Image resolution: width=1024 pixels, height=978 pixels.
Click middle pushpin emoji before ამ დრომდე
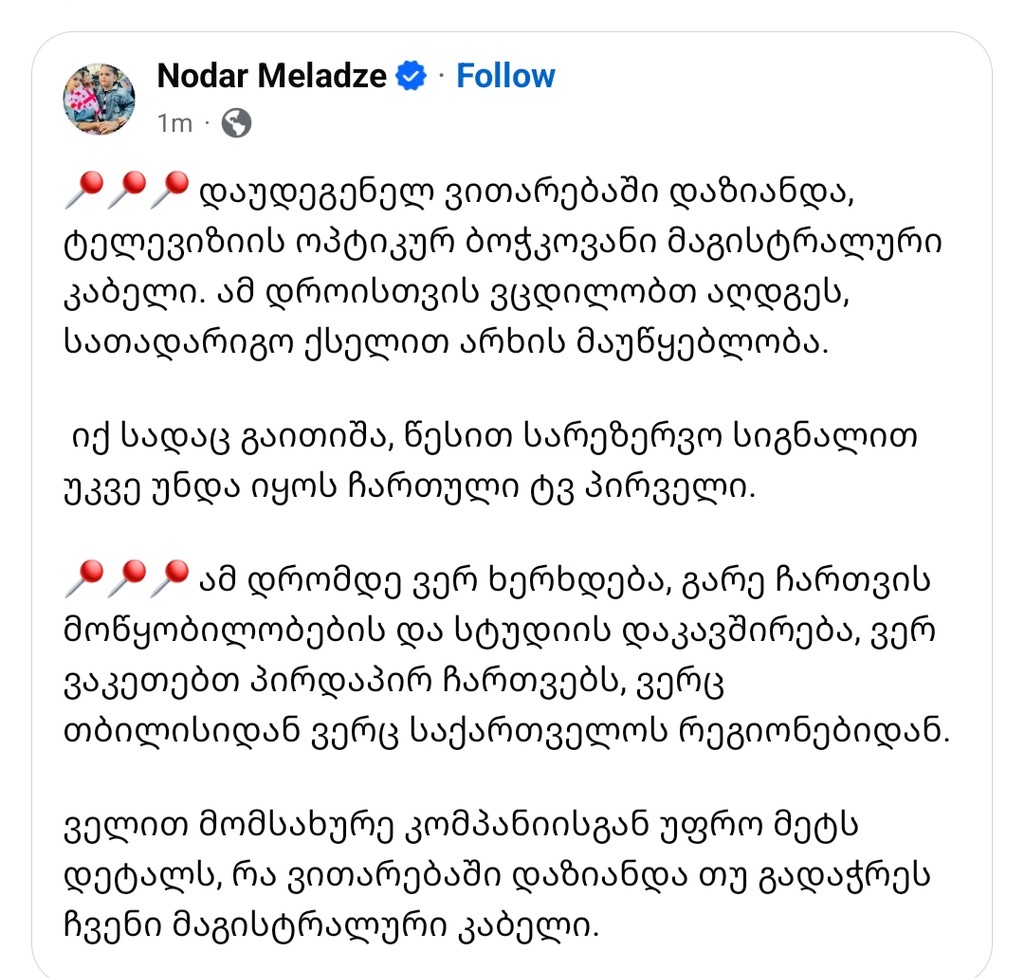pyautogui.click(x=126, y=578)
